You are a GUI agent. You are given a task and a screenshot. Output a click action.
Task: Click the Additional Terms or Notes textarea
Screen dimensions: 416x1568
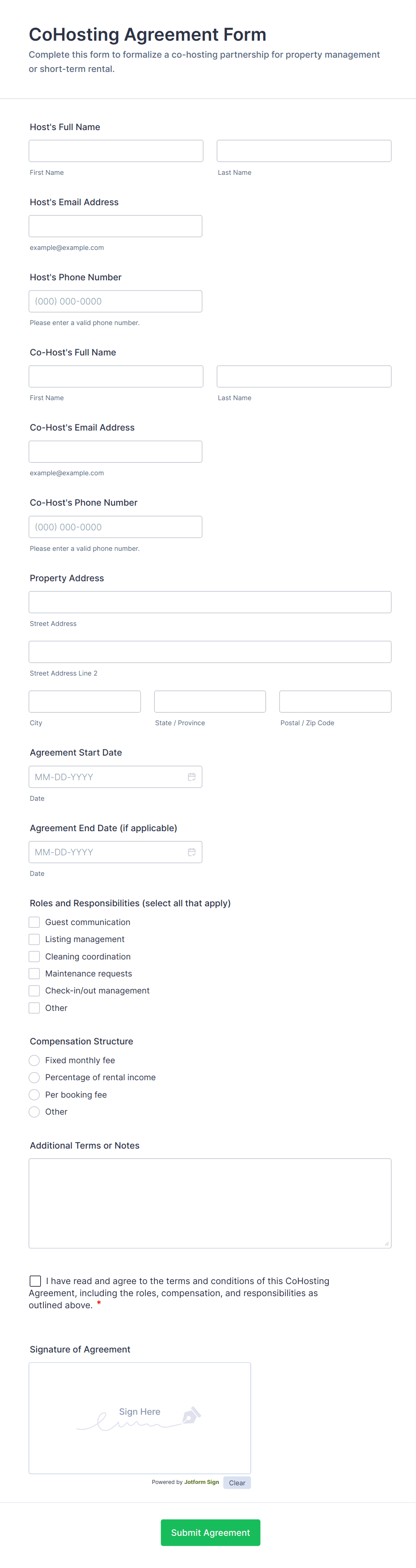click(209, 1204)
